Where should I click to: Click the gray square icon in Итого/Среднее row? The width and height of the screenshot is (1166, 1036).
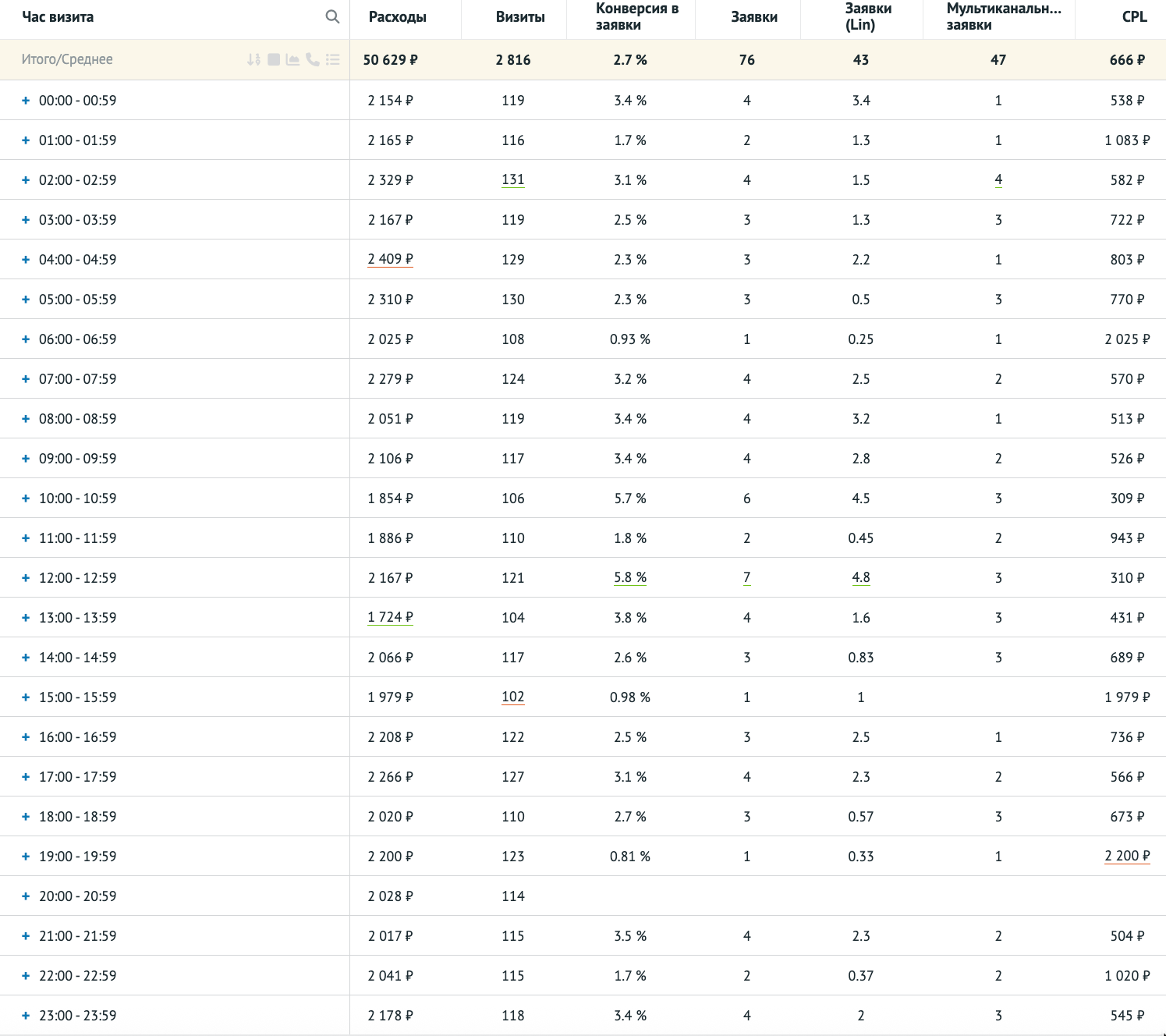tap(274, 59)
